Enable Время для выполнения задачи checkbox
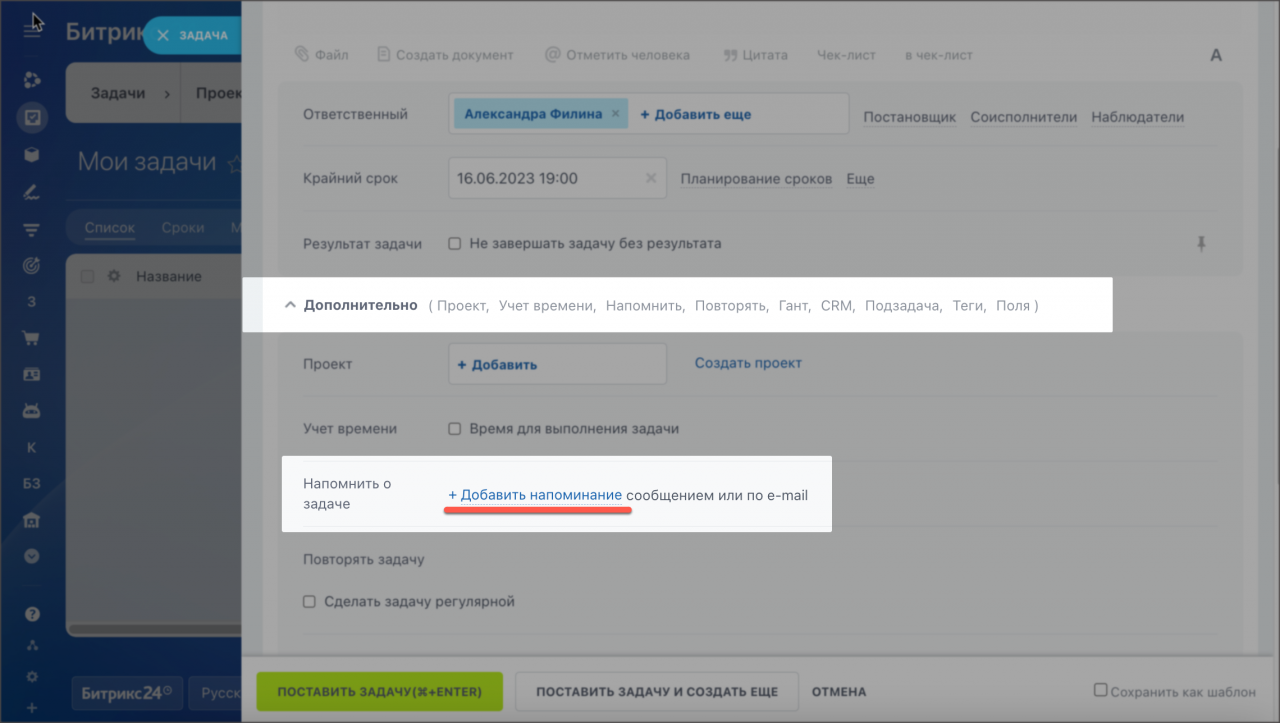 (x=454, y=429)
